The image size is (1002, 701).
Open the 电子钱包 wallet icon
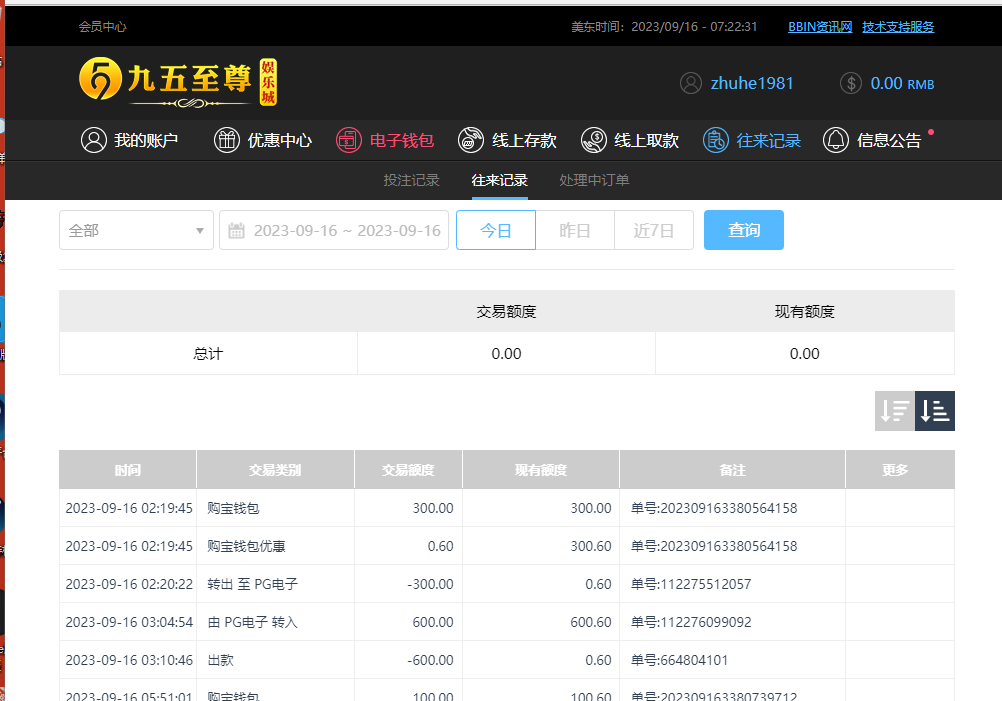(348, 140)
